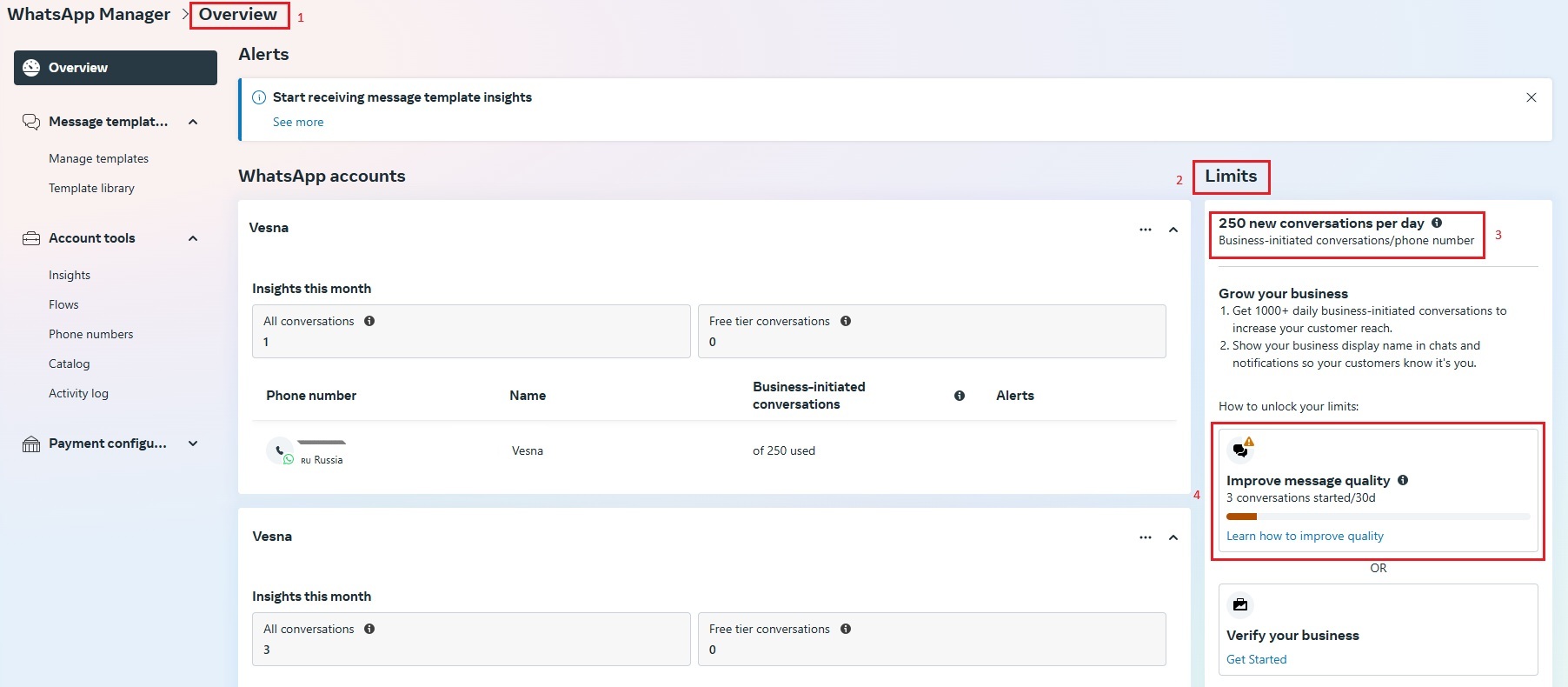The image size is (1568, 687).
Task: Click the See more link in alert
Action: pos(298,122)
